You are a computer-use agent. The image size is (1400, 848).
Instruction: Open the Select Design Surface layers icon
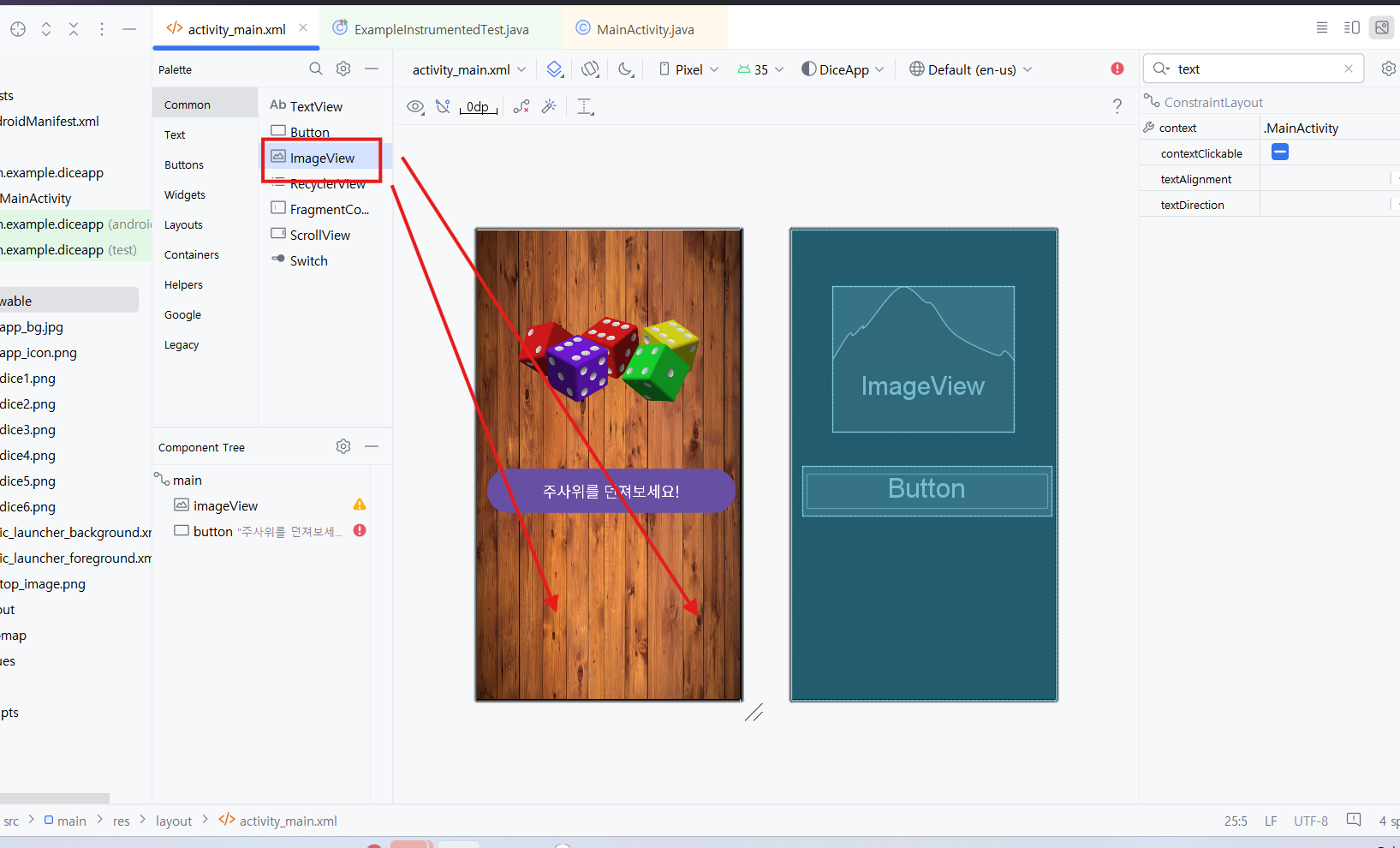click(555, 69)
